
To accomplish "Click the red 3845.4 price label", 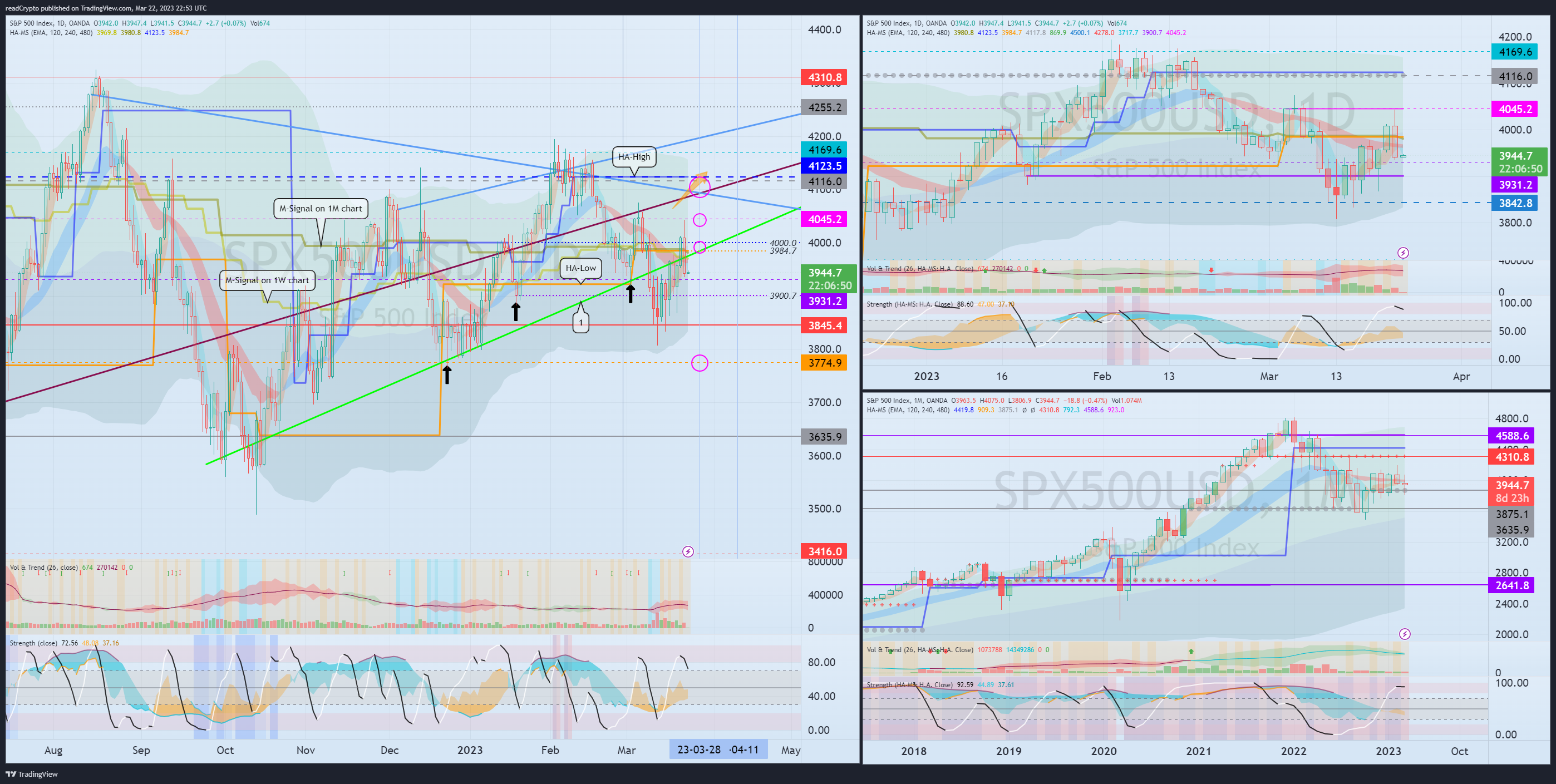I will (824, 326).
